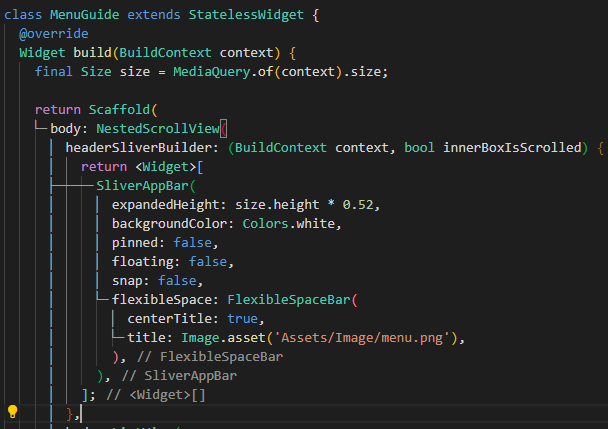This screenshot has height=429, width=608.
Task: Click the 'Scaffold' widget name
Action: 119,110
